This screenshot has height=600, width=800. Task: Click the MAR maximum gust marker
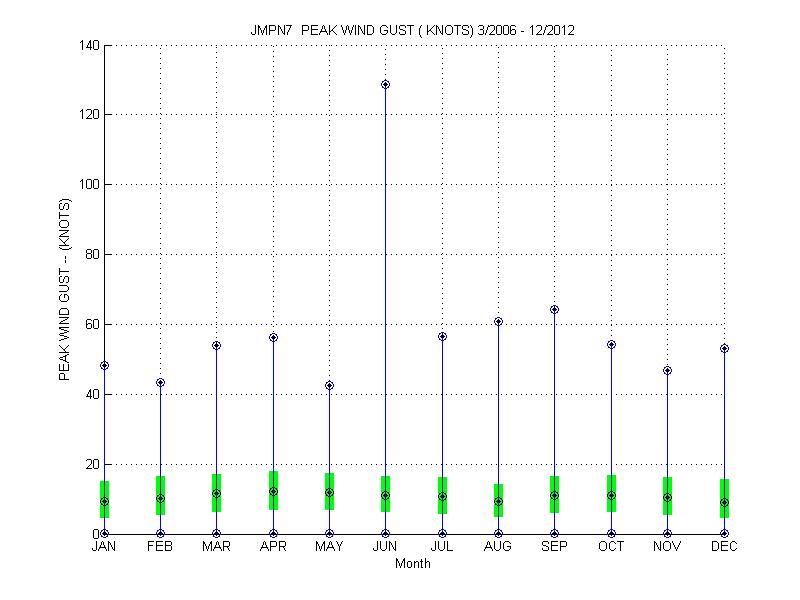click(216, 346)
